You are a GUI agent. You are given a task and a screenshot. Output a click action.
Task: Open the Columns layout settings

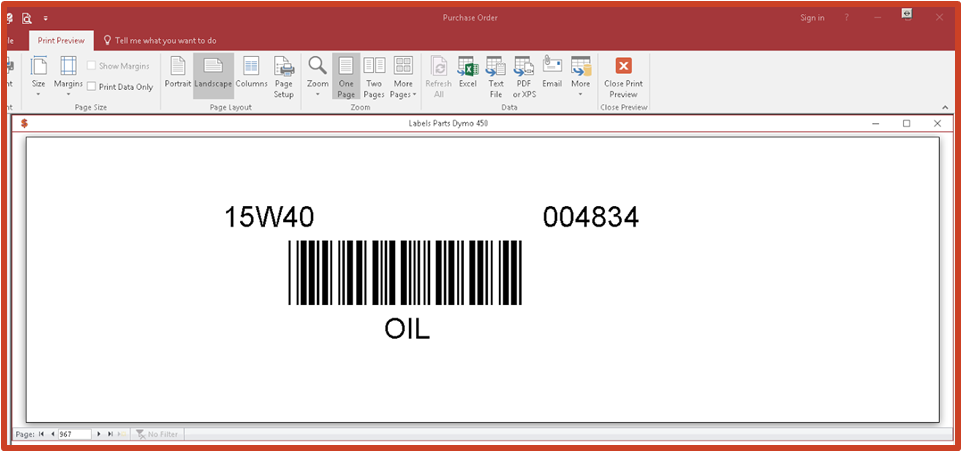252,72
